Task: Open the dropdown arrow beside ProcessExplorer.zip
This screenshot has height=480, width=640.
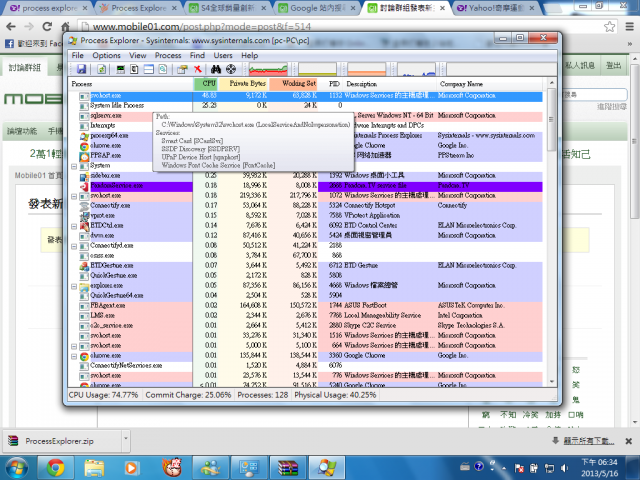Action: coord(125,440)
